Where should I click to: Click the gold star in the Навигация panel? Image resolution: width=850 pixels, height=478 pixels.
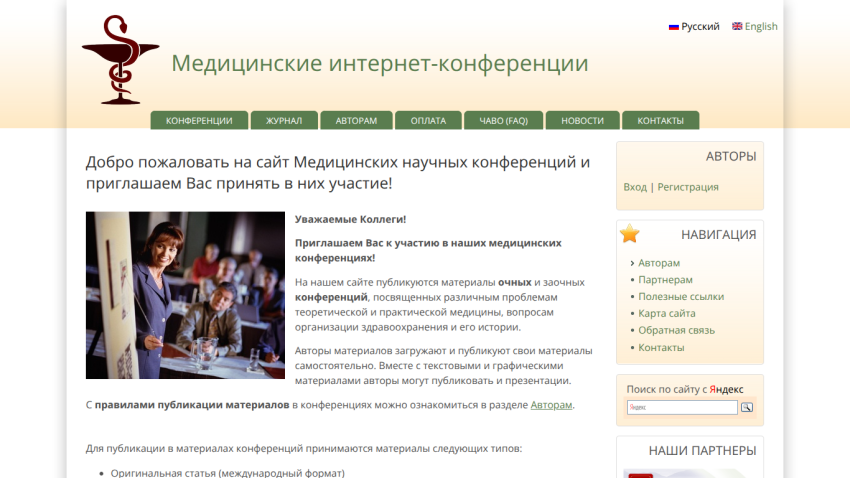[x=630, y=234]
